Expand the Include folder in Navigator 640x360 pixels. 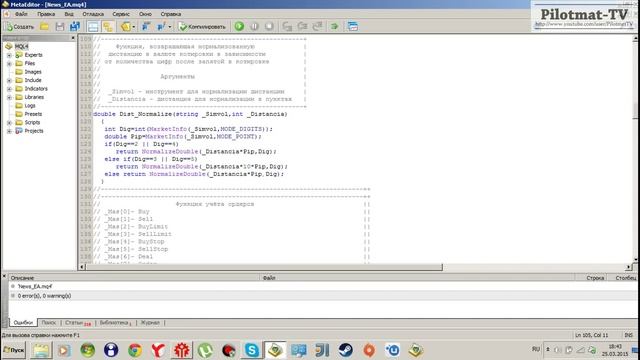point(9,80)
